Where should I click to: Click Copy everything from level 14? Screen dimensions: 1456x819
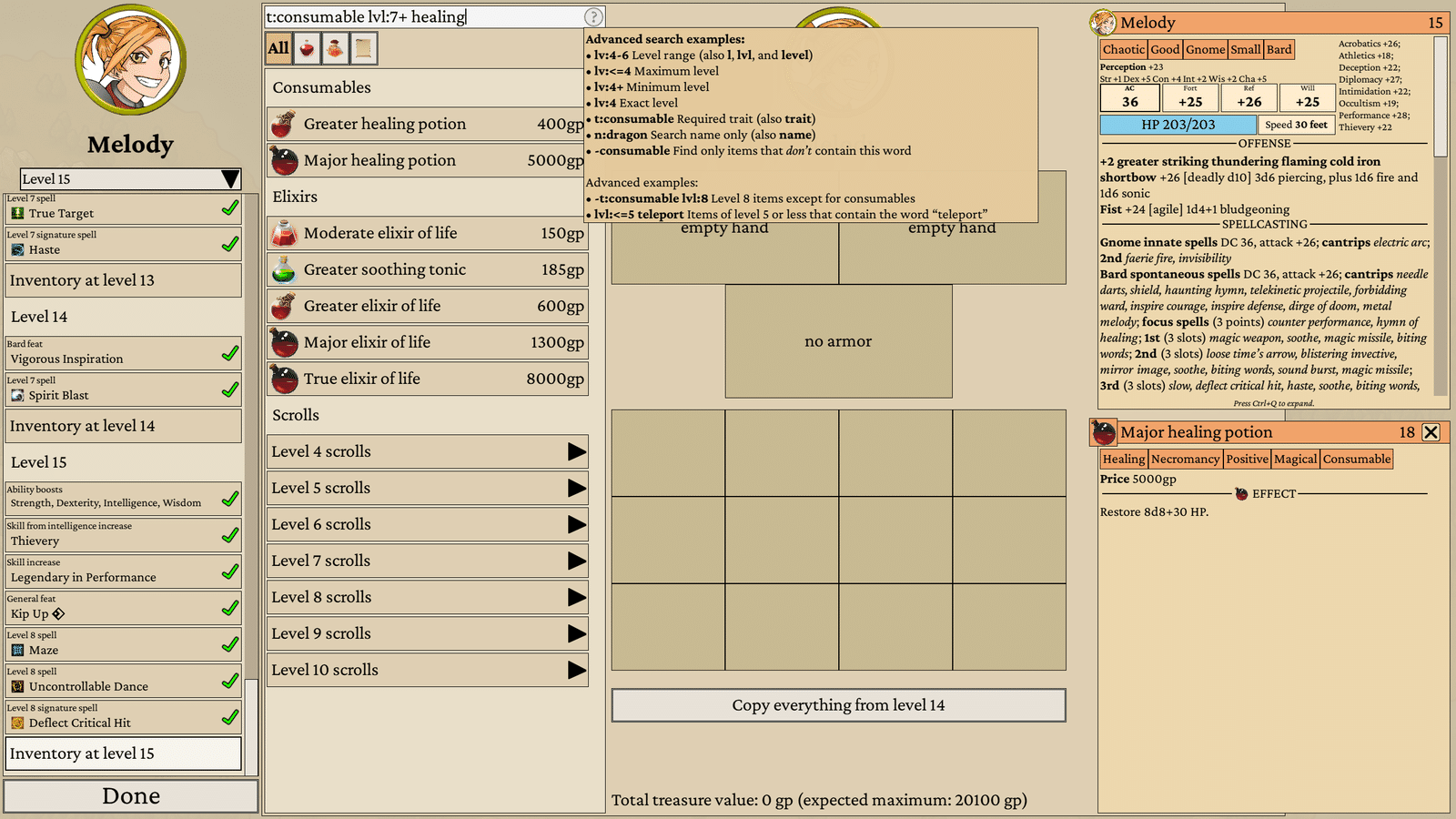[x=838, y=705]
